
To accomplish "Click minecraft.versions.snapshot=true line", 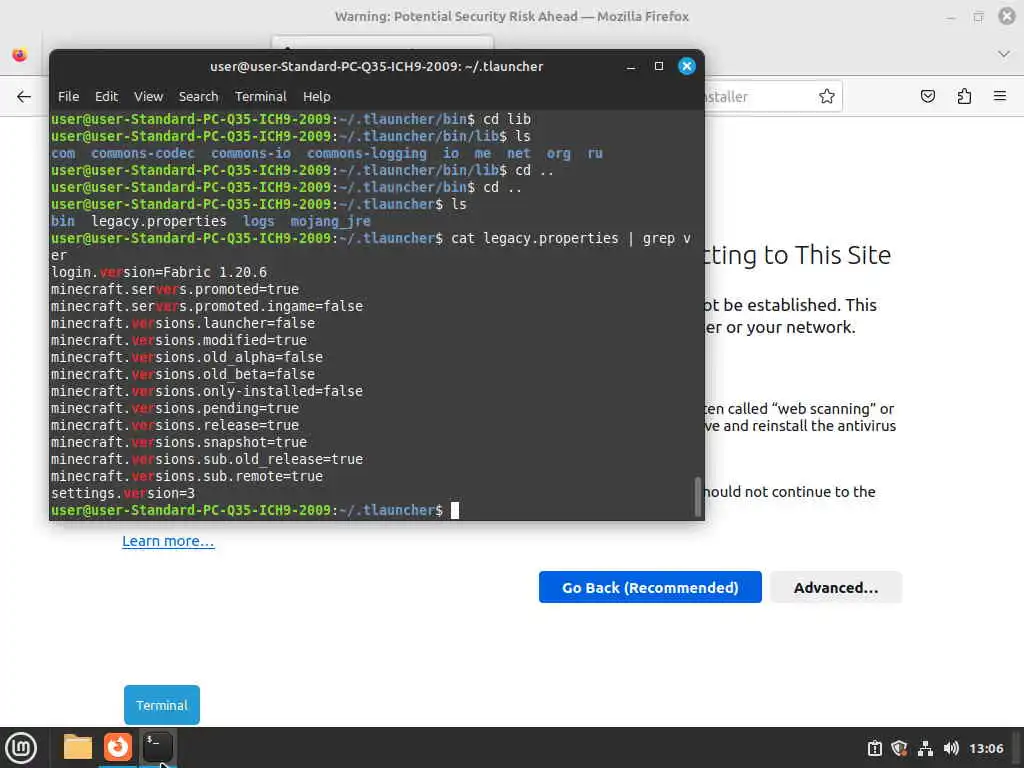I will (179, 442).
